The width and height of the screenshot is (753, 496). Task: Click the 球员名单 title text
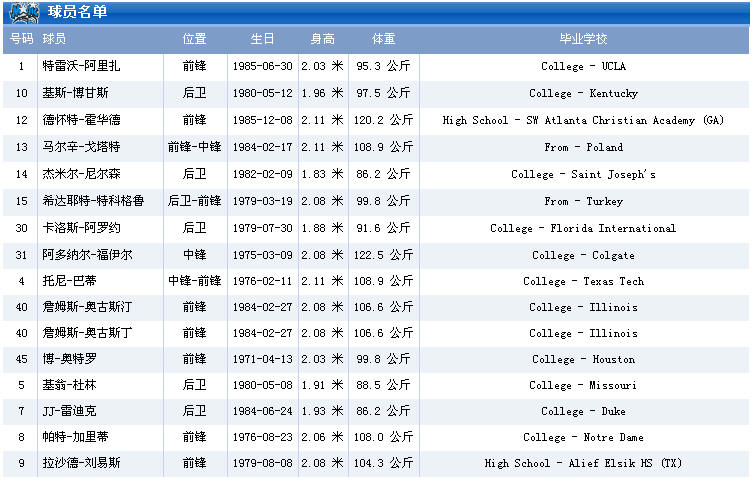pyautogui.click(x=77, y=12)
